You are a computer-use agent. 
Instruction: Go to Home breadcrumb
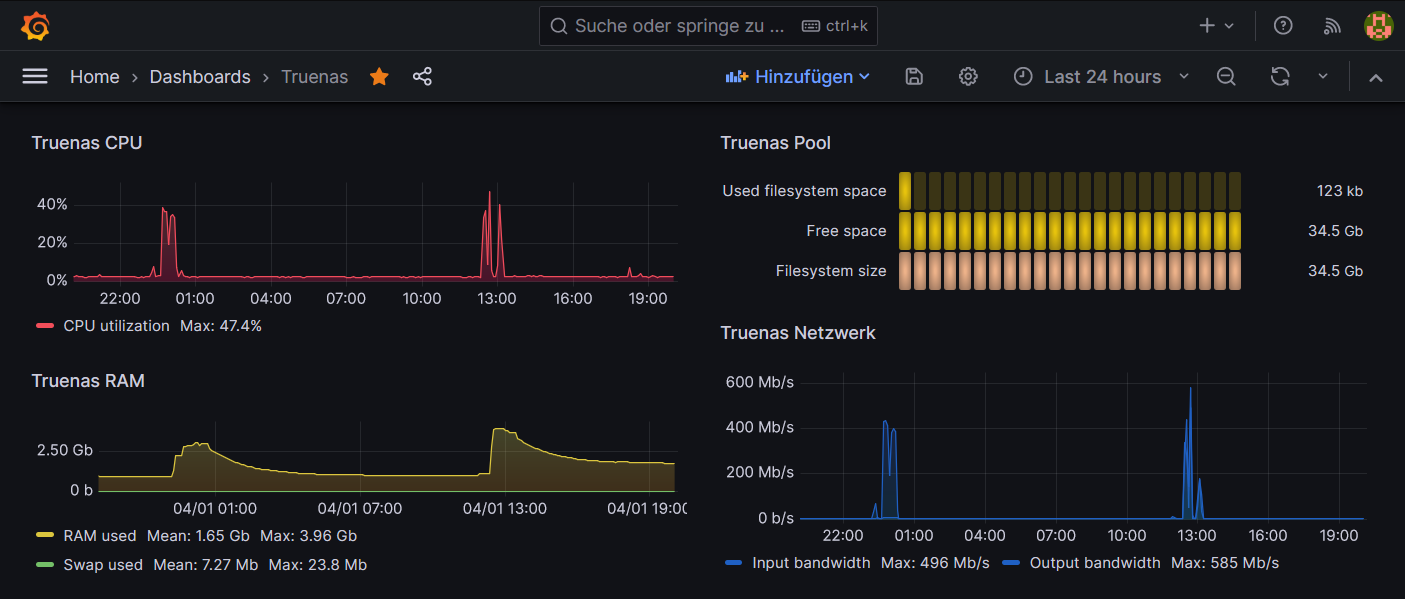click(95, 77)
